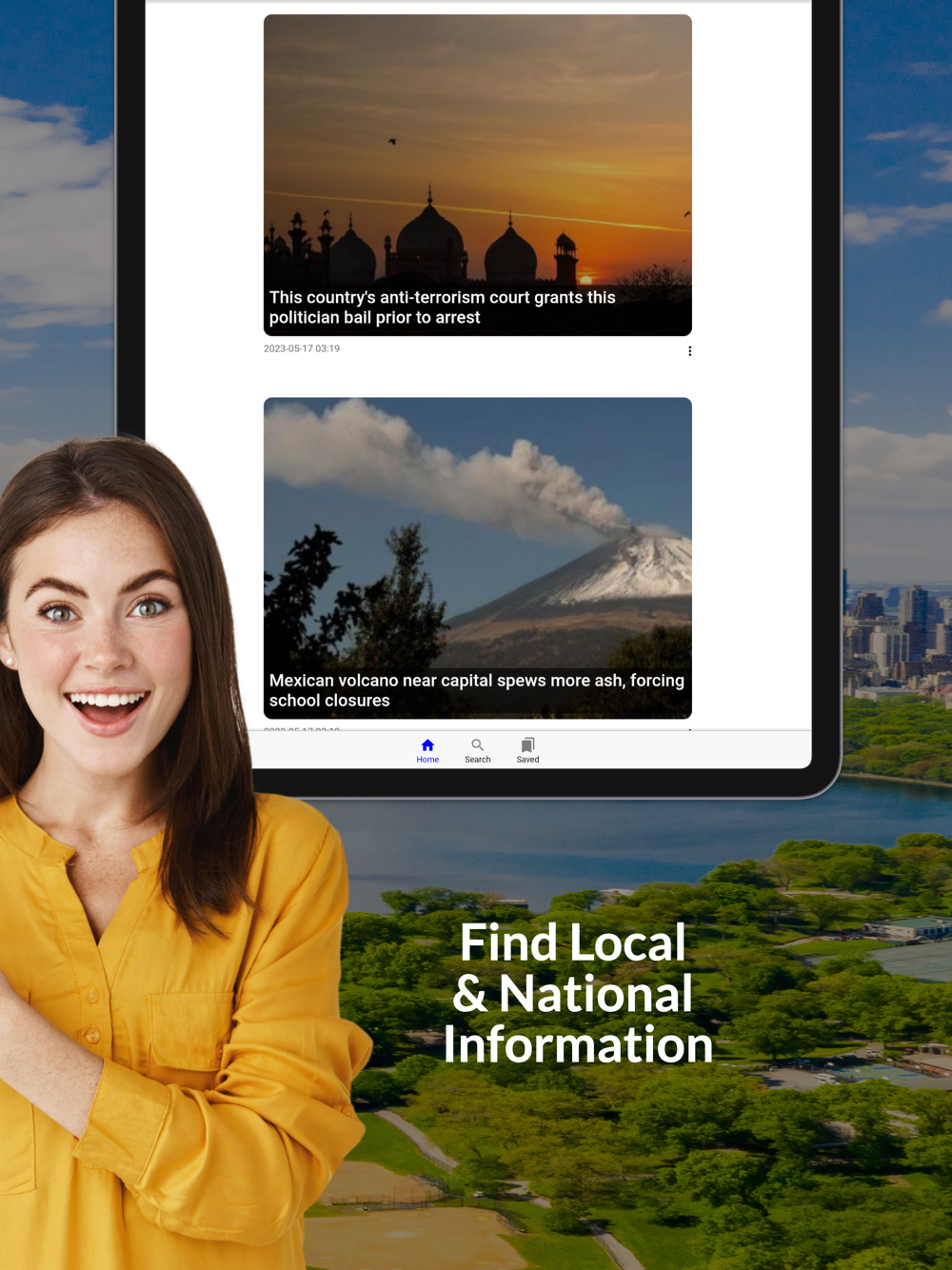The height and width of the screenshot is (1270, 952).
Task: Select the 2023-05-17 03:19 timestamp text
Action: [x=302, y=348]
